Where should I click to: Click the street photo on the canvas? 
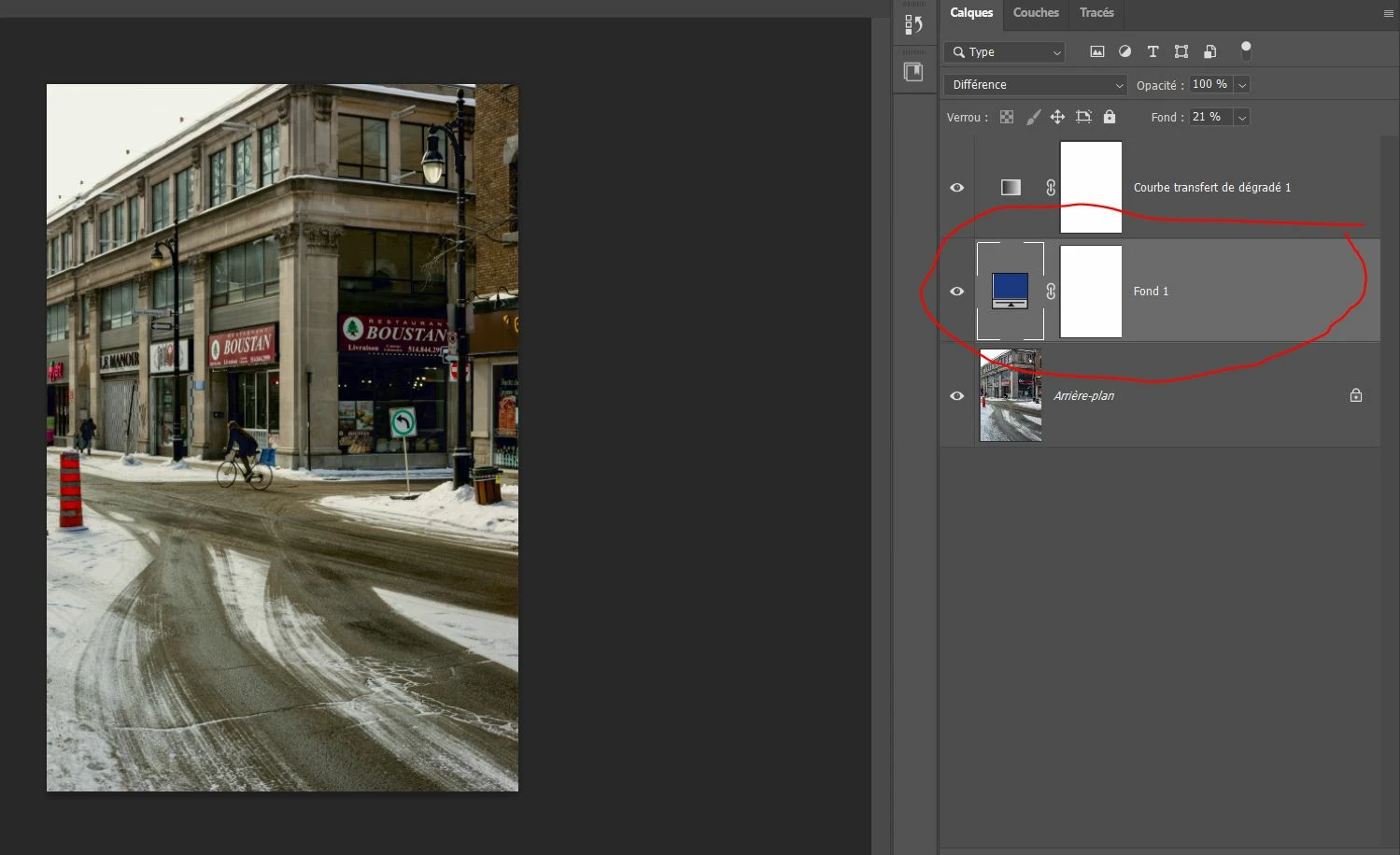click(282, 438)
